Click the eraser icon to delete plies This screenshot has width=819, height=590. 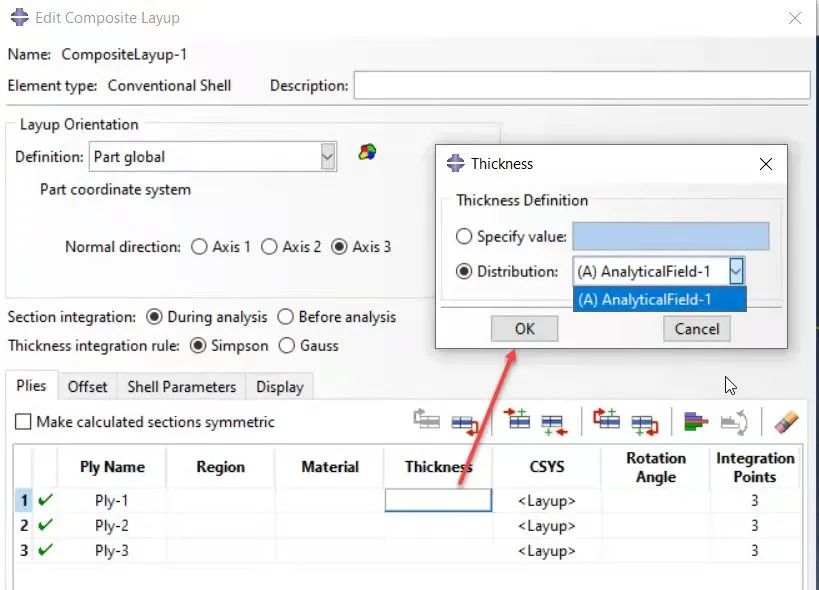click(x=786, y=422)
